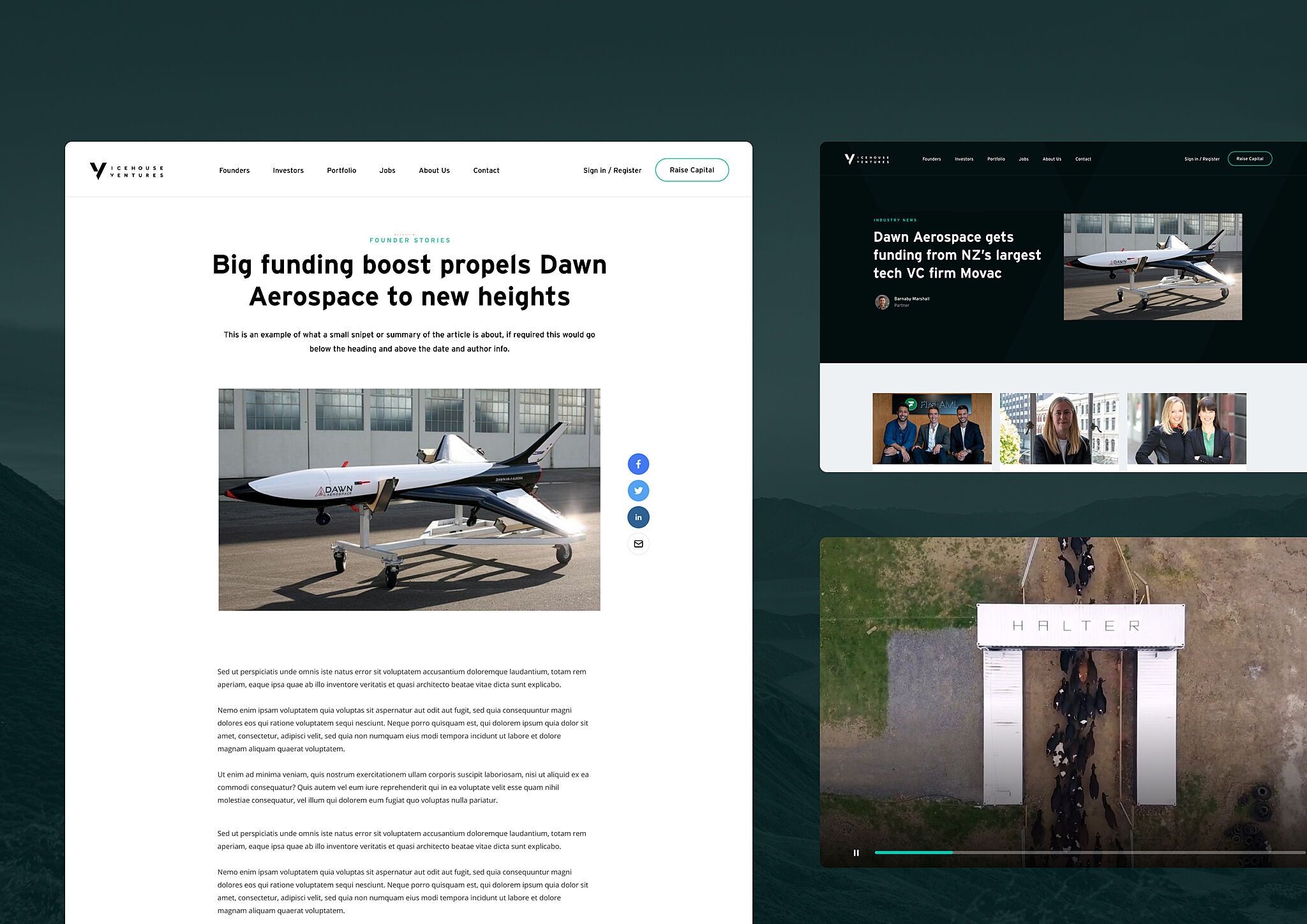The image size is (1307, 924).
Task: Click the FOUNDER STORIES category label
Action: 410,240
